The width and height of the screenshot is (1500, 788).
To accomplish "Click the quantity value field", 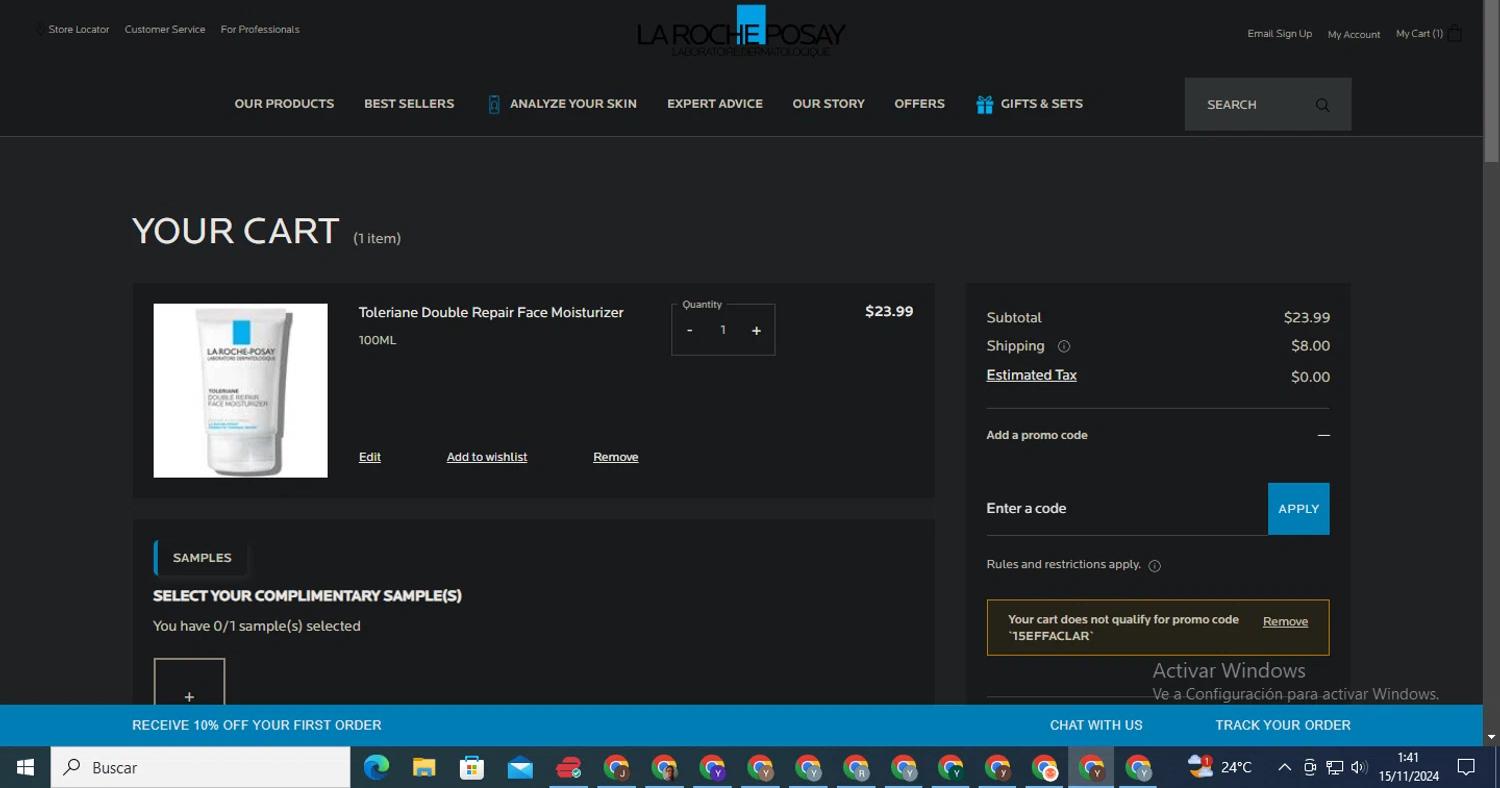I will coord(723,330).
